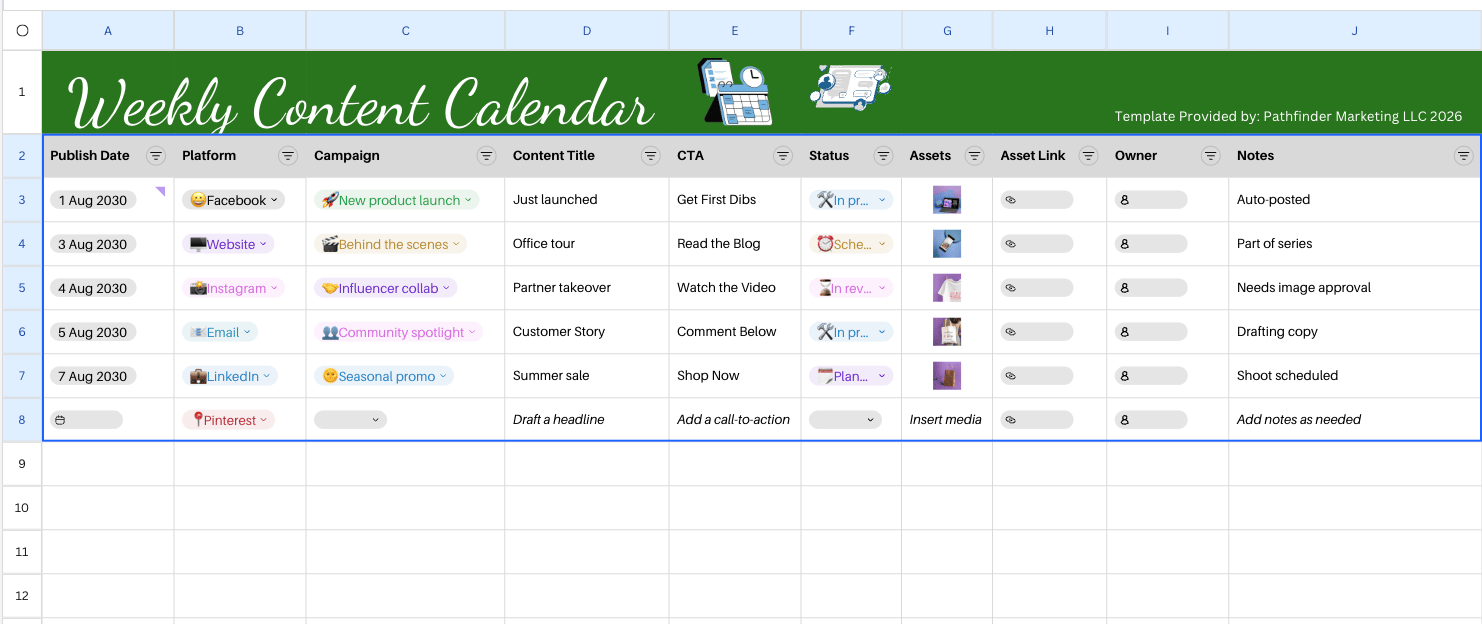Viewport: 1482px width, 624px height.
Task: Open the Campaign column filter icon
Action: (x=487, y=156)
